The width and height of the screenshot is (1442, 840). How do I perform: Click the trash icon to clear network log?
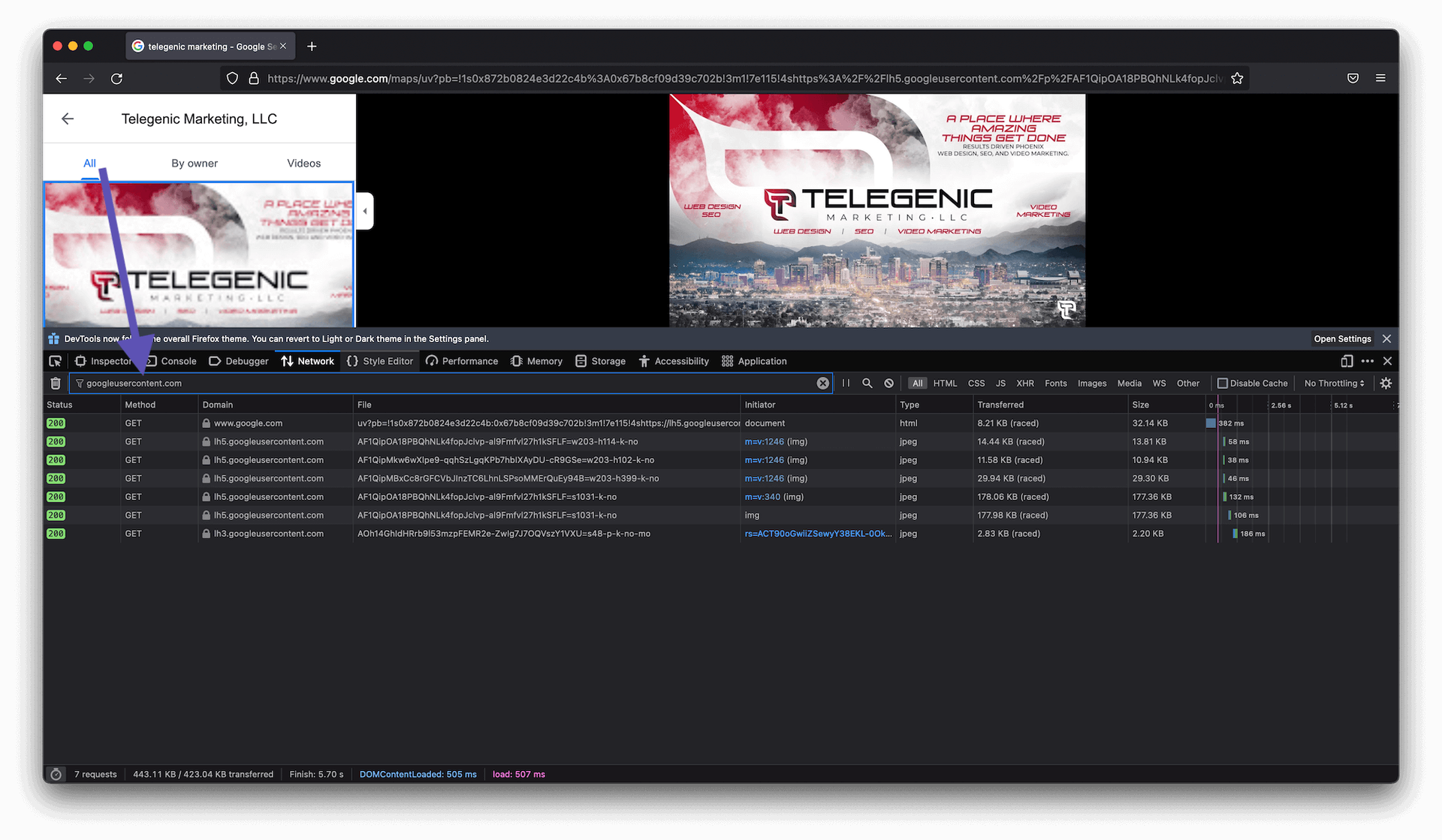tap(56, 384)
